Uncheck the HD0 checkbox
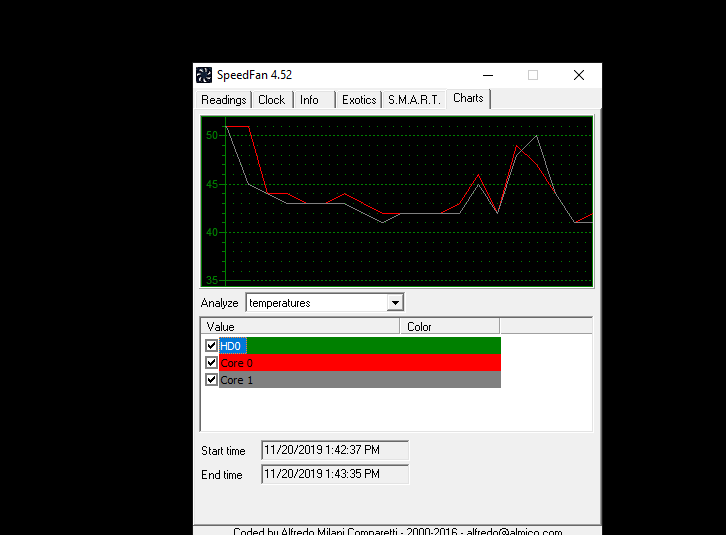Screen dimensions: 726x535 (211, 346)
